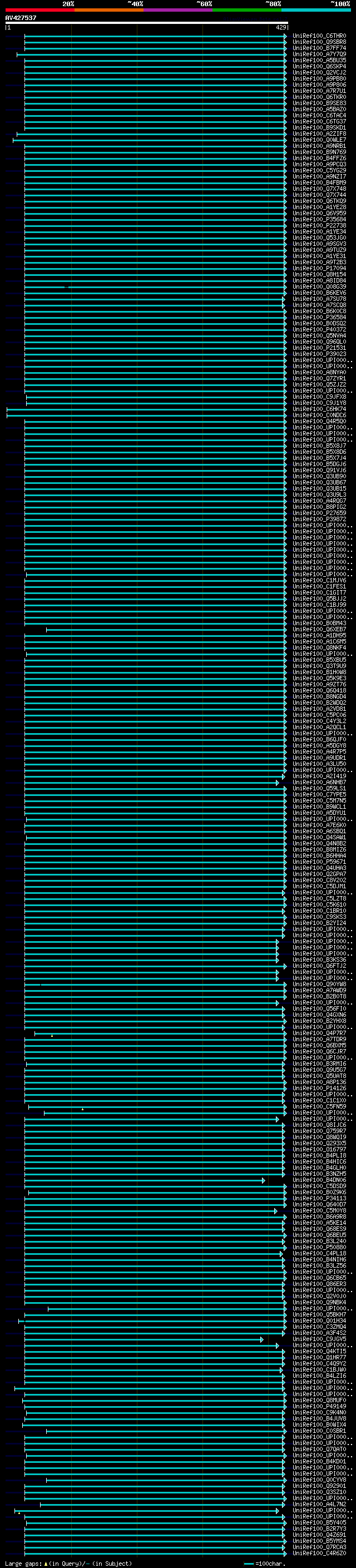Image resolution: width=356 pixels, height=1568 pixels.
Task: Click hit label UniRef100_Q4R5Q0
Action: [319, 421]
